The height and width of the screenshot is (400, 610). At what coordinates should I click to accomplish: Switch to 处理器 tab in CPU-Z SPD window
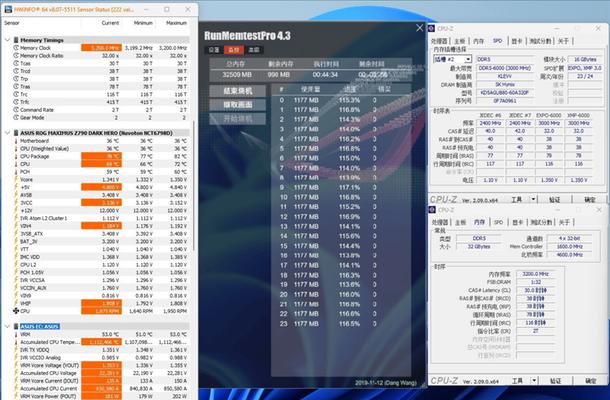pyautogui.click(x=439, y=41)
